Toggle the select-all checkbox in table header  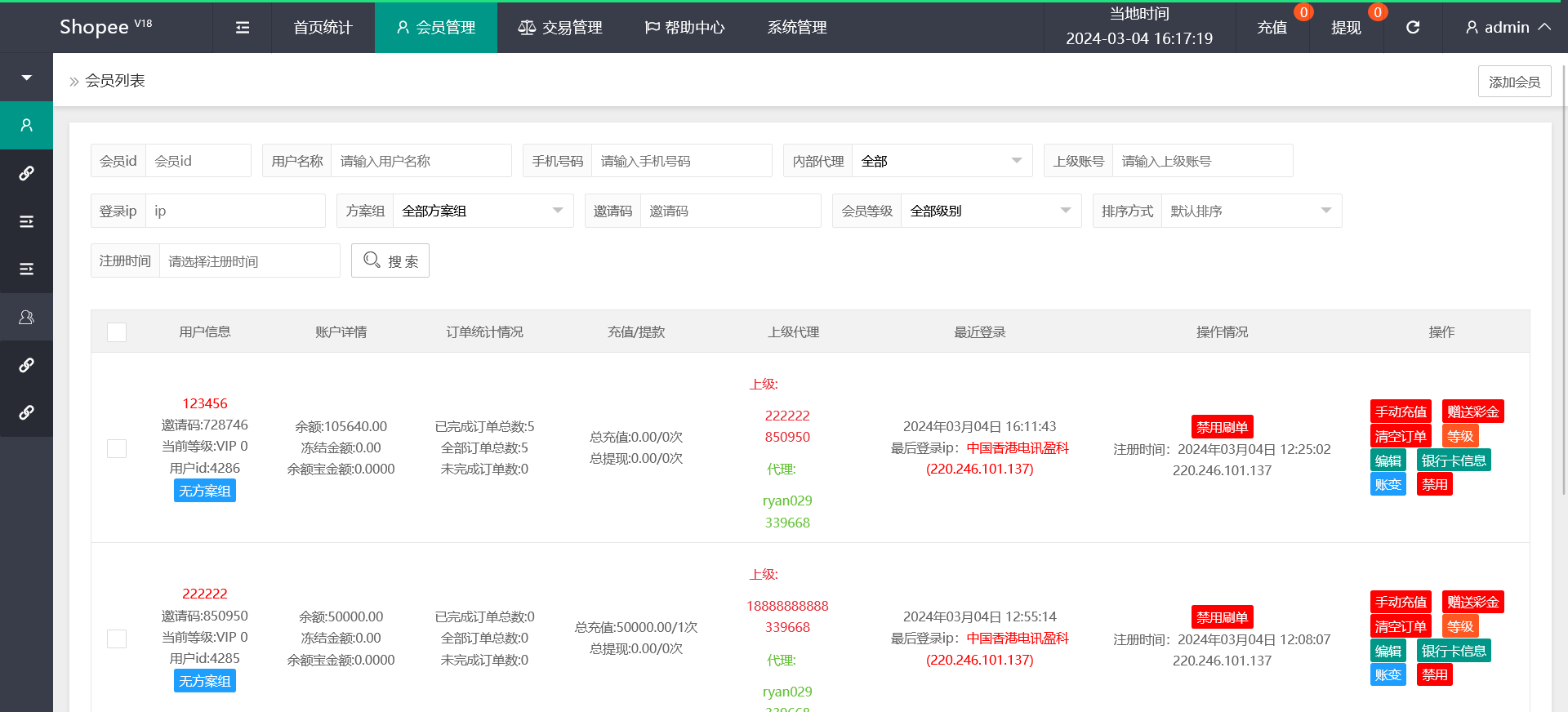117,332
